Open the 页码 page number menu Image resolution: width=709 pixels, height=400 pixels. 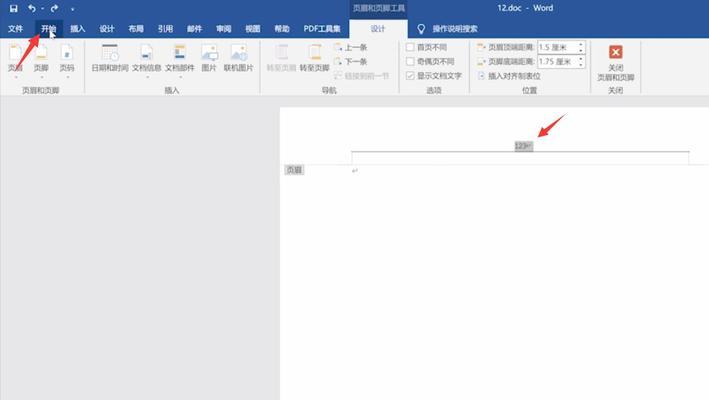pyautogui.click(x=67, y=59)
